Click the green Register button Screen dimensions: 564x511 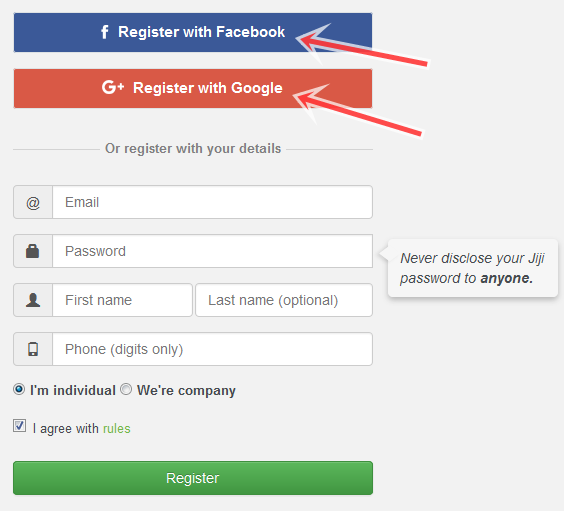193,478
